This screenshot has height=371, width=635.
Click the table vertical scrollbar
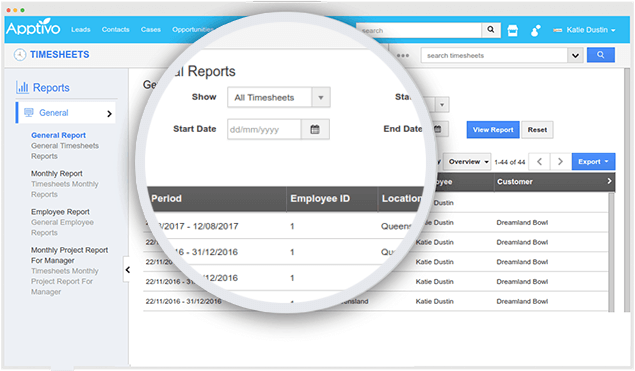click(612, 251)
